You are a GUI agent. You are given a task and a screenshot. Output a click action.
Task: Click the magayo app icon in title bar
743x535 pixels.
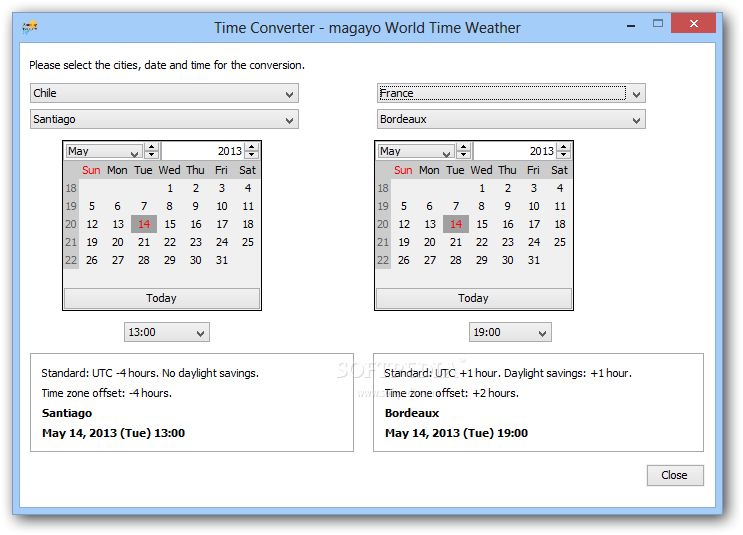click(x=29, y=27)
